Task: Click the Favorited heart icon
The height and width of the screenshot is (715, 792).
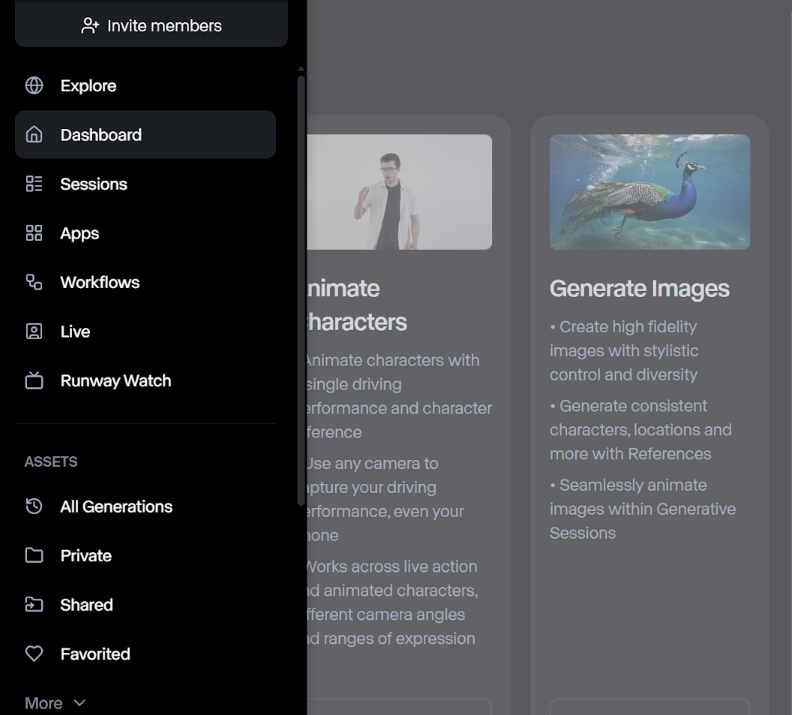Action: click(x=34, y=654)
